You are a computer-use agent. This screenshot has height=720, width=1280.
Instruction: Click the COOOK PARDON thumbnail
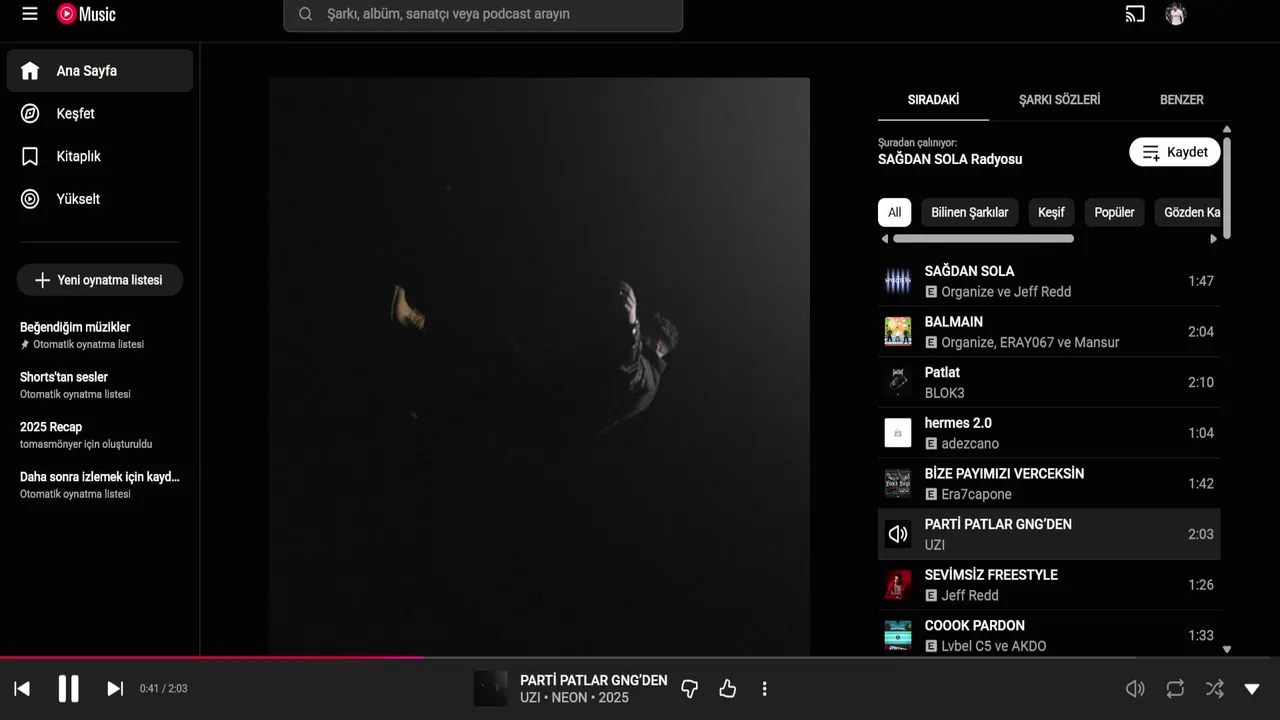coord(898,635)
